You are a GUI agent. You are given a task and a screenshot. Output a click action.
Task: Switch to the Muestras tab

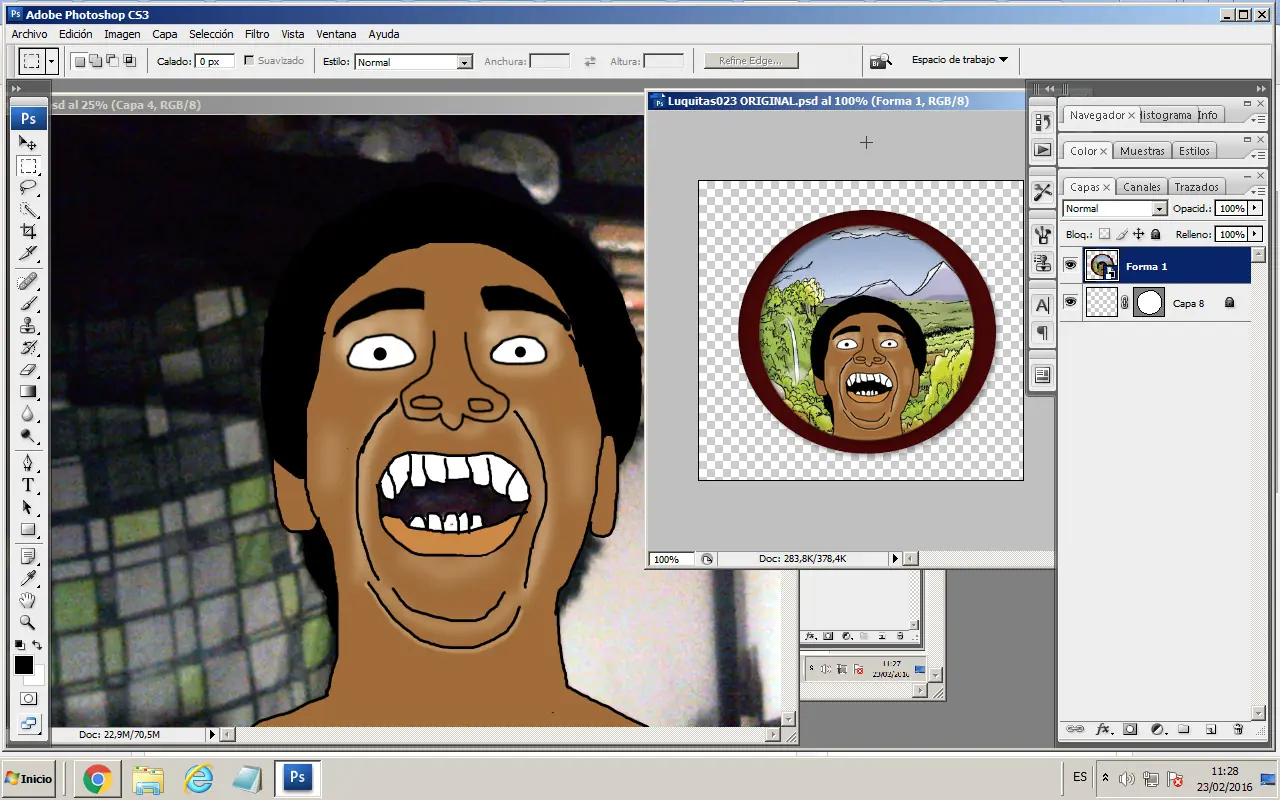(x=1142, y=151)
